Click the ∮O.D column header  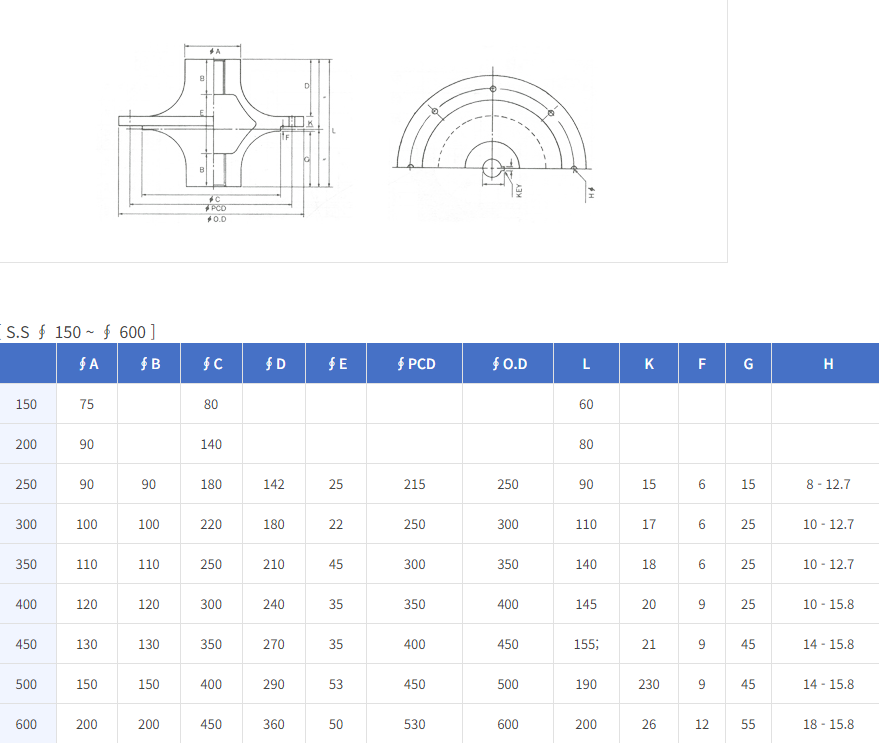[x=508, y=364]
